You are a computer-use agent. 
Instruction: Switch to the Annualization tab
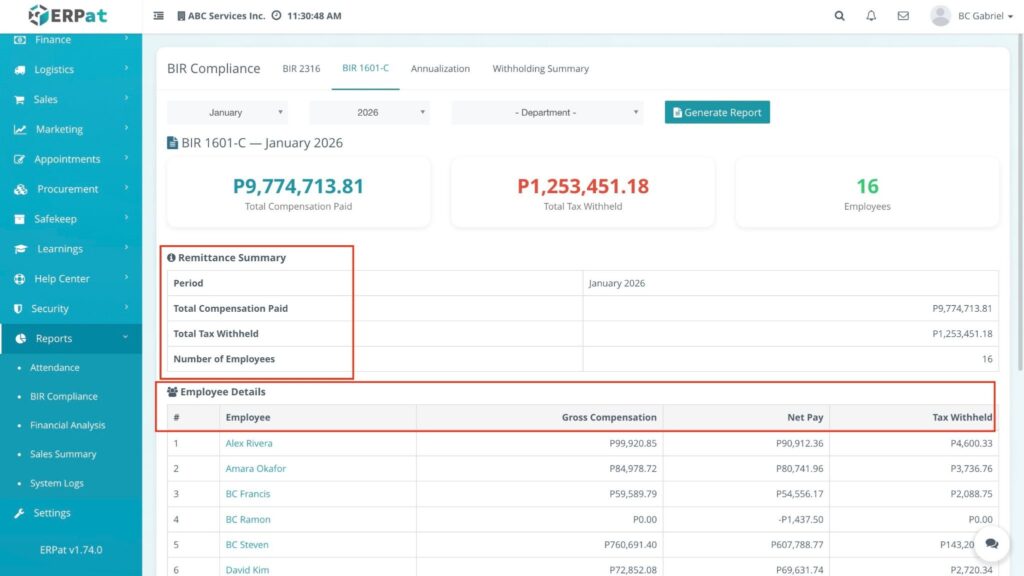coord(440,69)
